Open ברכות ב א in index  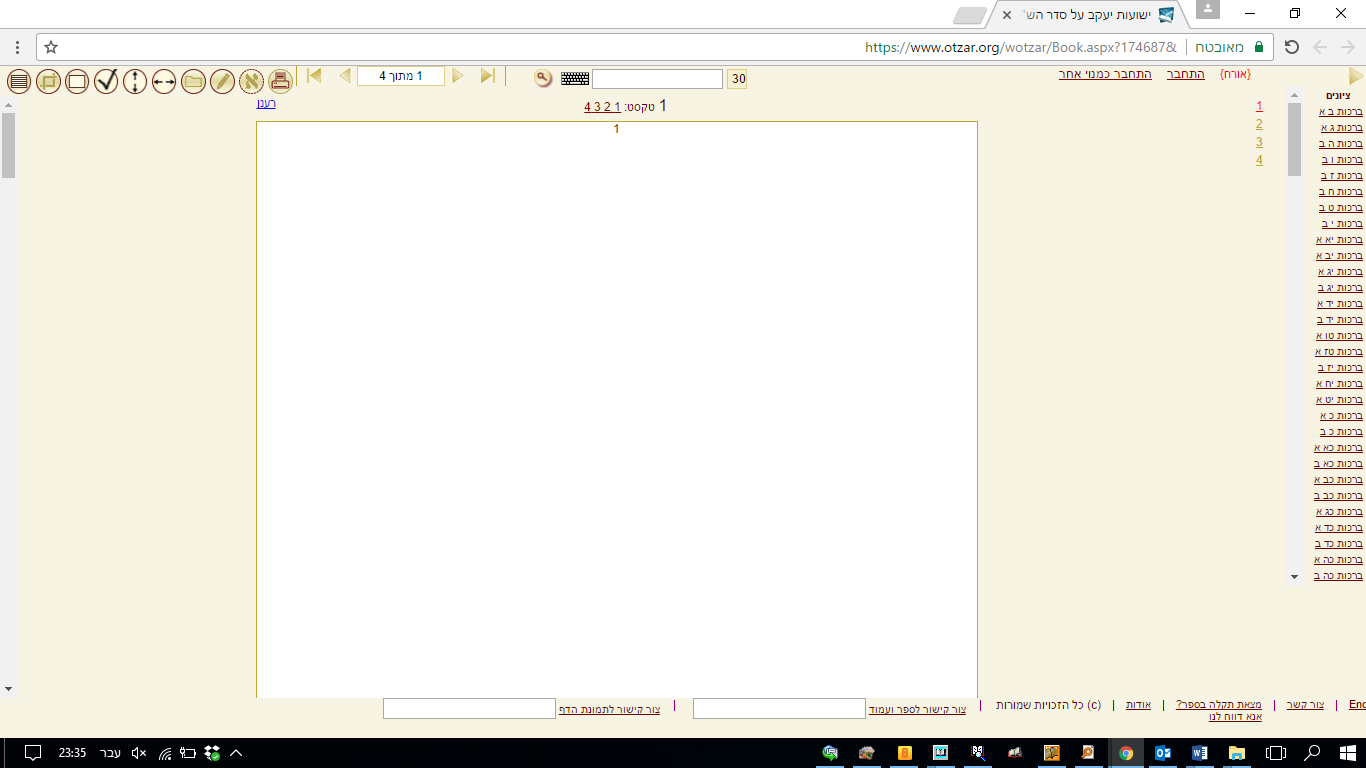tap(1341, 112)
